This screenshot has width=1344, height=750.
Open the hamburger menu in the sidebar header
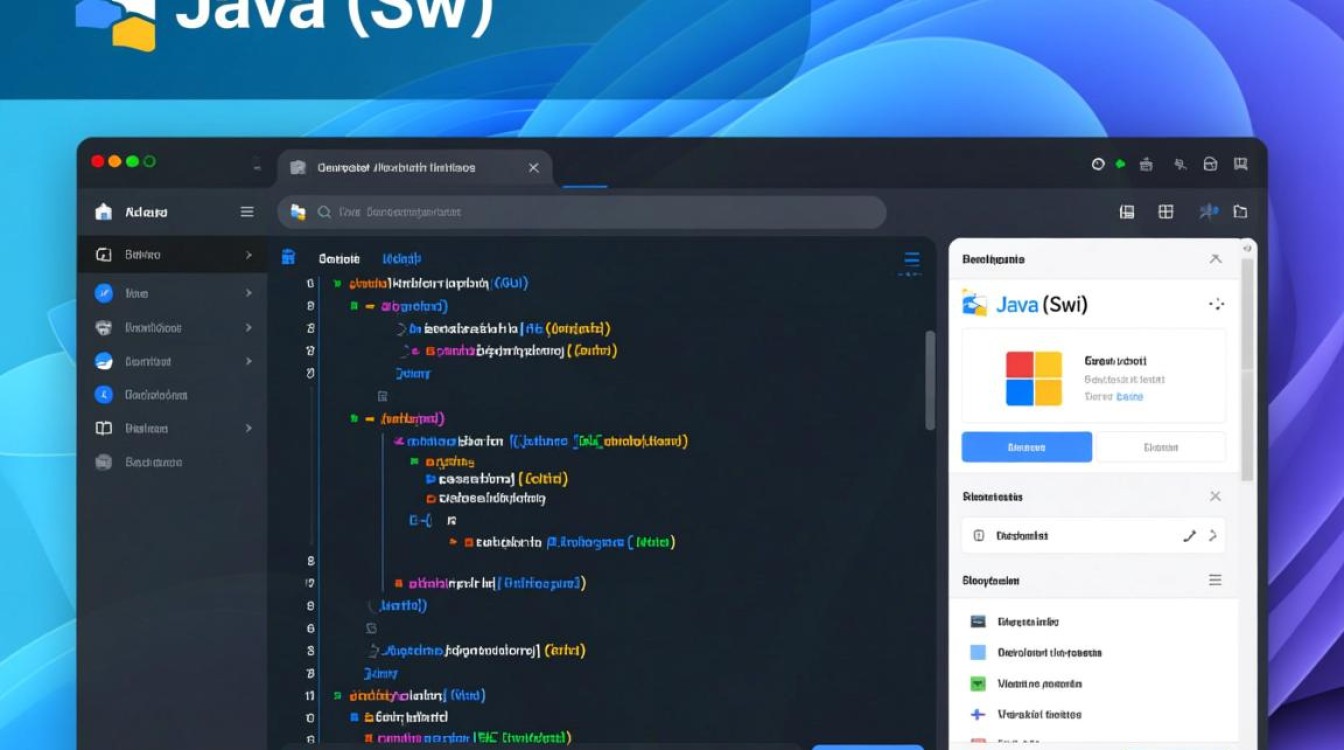tap(247, 212)
